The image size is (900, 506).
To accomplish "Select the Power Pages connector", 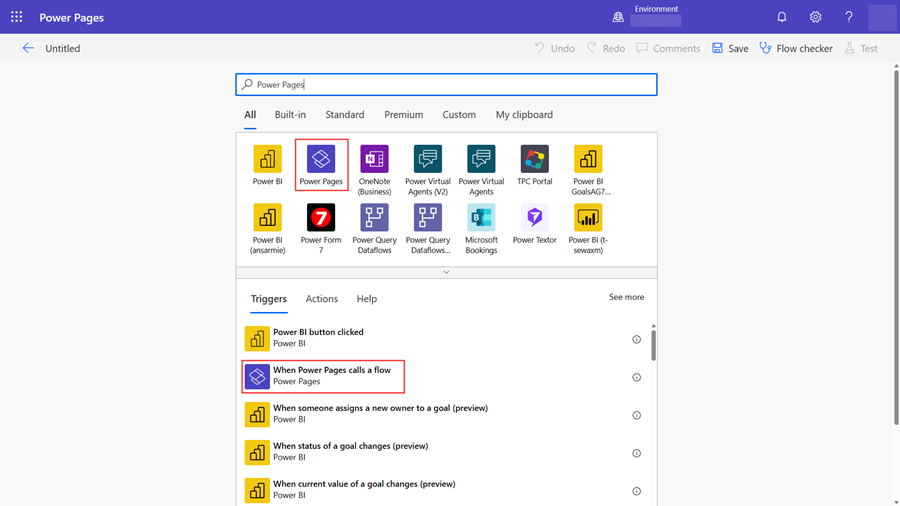I will click(x=321, y=165).
